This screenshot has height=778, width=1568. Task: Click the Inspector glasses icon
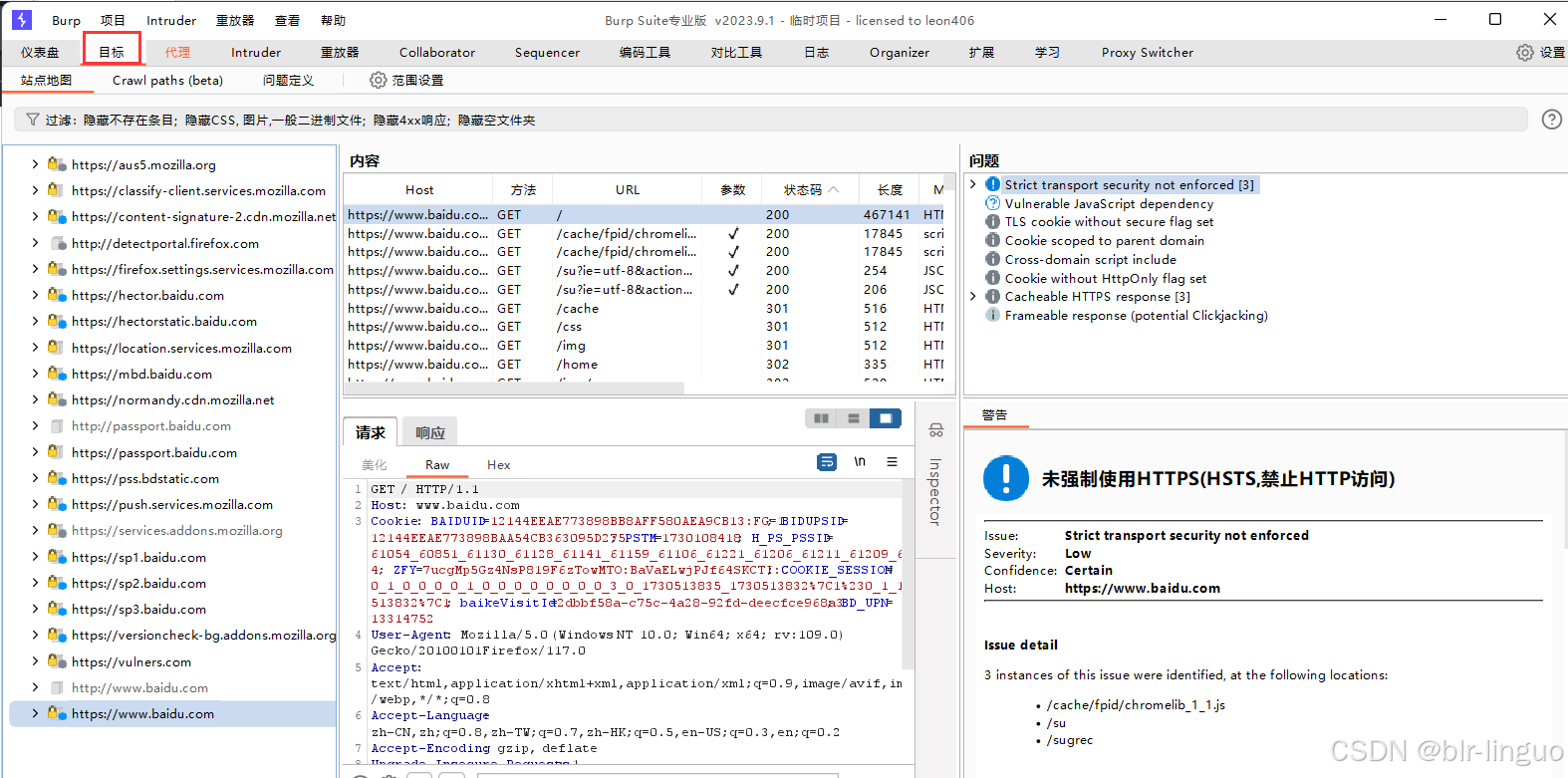pos(935,430)
